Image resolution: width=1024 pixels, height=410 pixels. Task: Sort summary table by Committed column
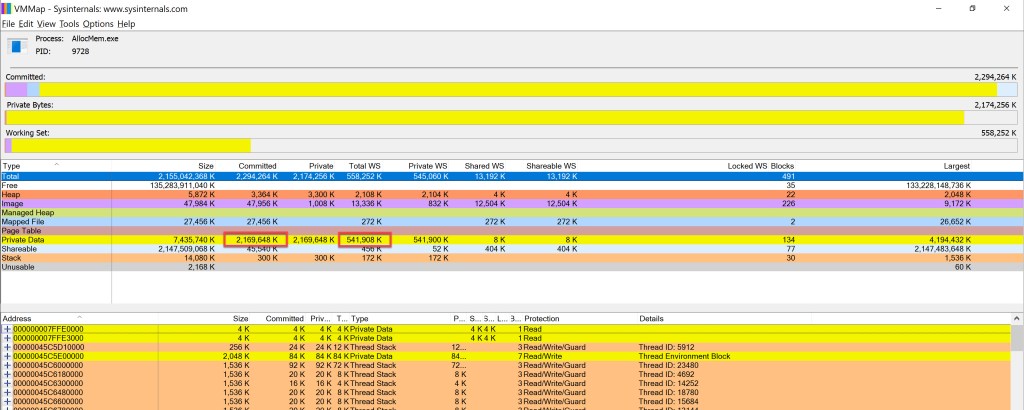tap(258, 166)
